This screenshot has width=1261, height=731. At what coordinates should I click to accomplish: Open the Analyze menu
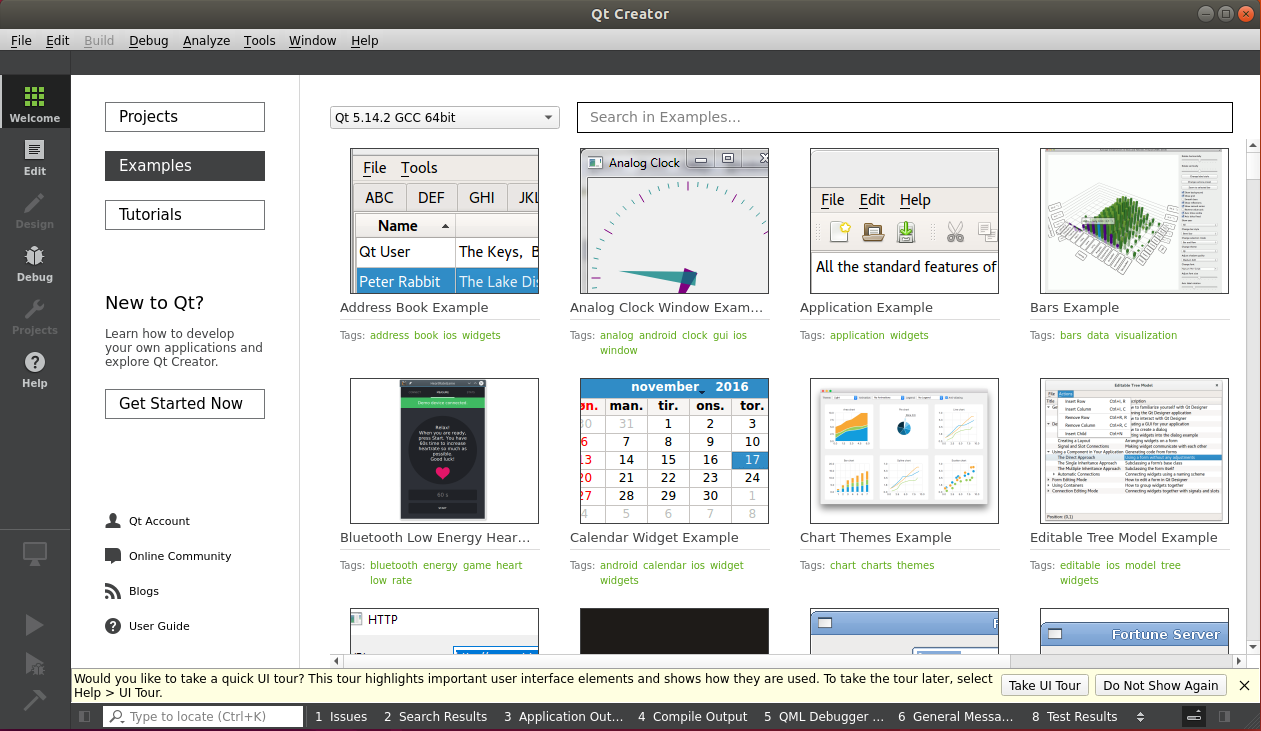(x=206, y=40)
